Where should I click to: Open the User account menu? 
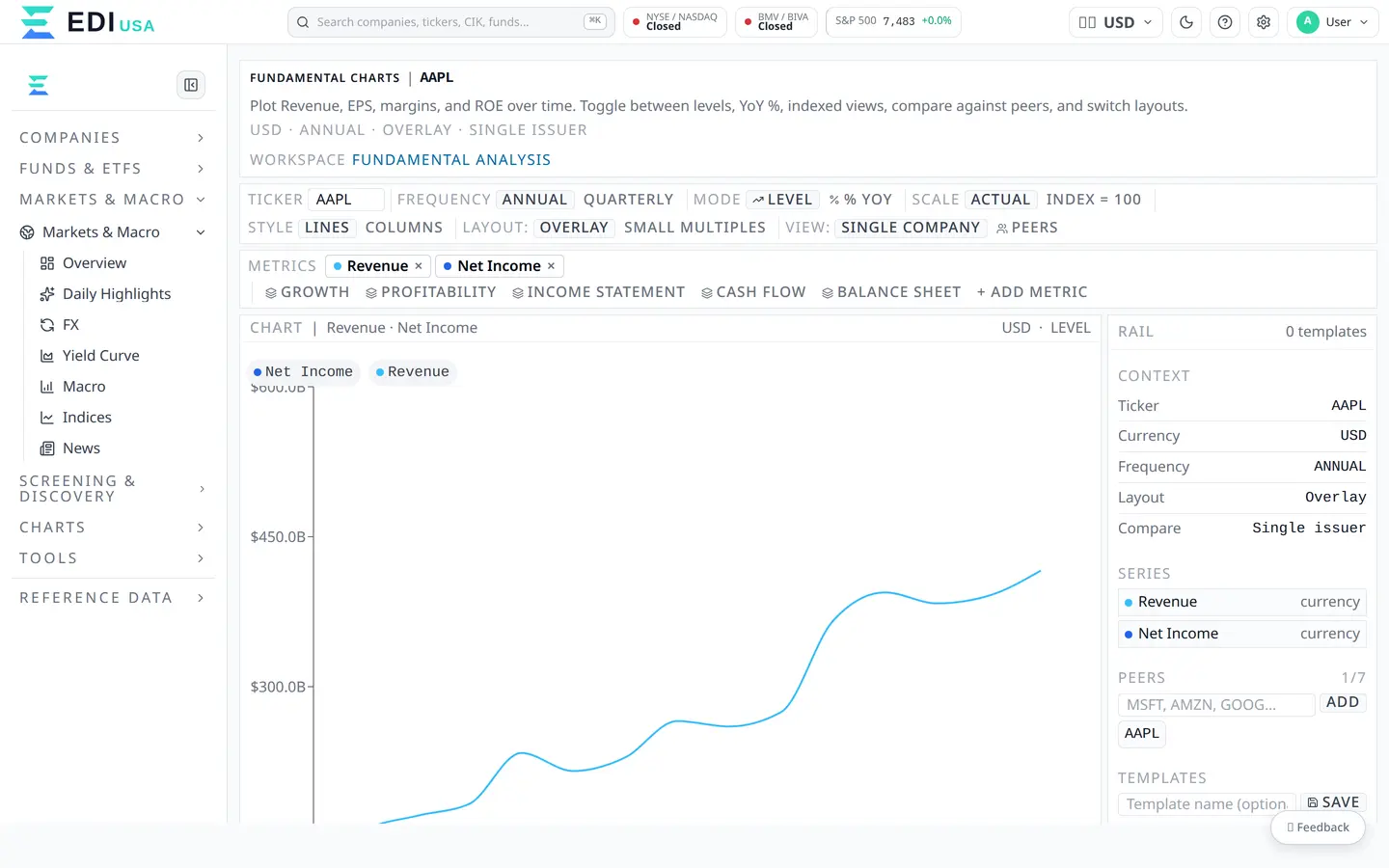[1333, 22]
